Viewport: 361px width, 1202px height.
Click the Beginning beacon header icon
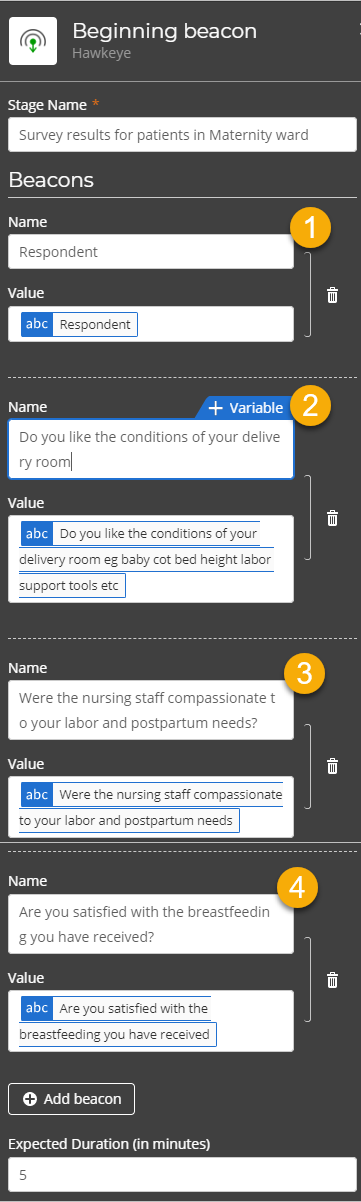click(x=33, y=40)
